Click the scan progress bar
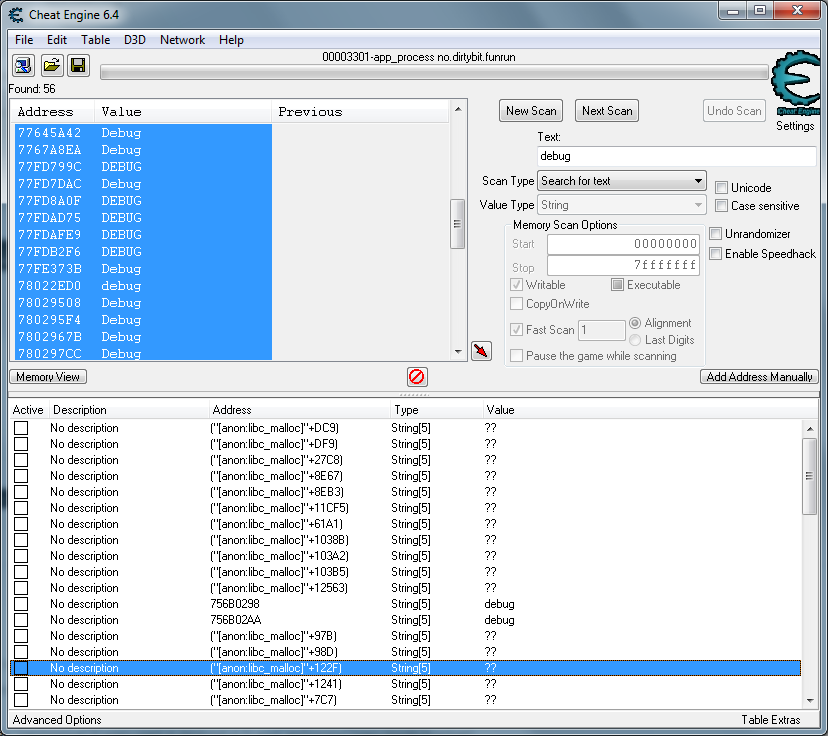Screen dimensions: 828x736 434,72
